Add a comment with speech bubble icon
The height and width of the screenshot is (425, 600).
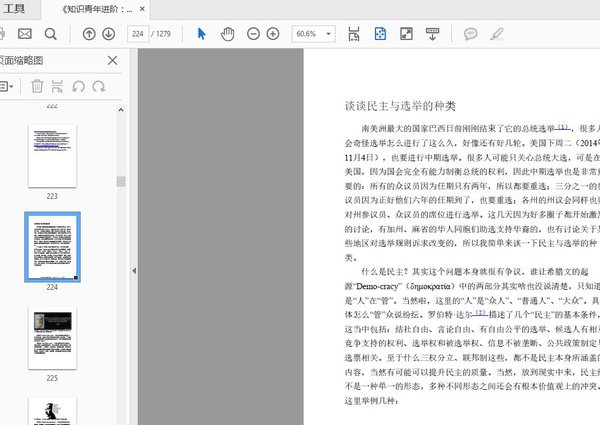[x=470, y=34]
